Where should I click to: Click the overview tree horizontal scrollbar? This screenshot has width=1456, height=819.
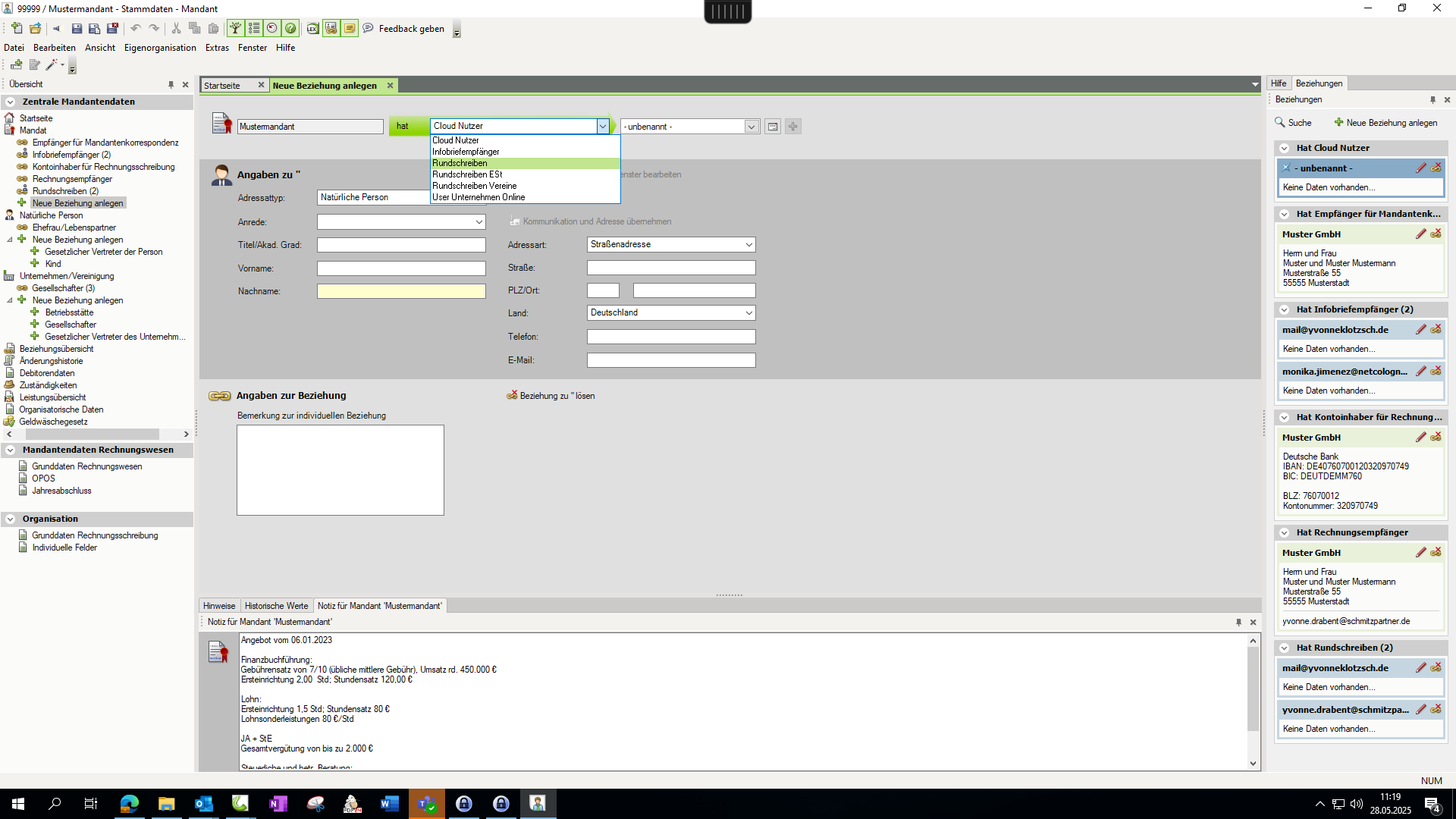click(x=93, y=435)
